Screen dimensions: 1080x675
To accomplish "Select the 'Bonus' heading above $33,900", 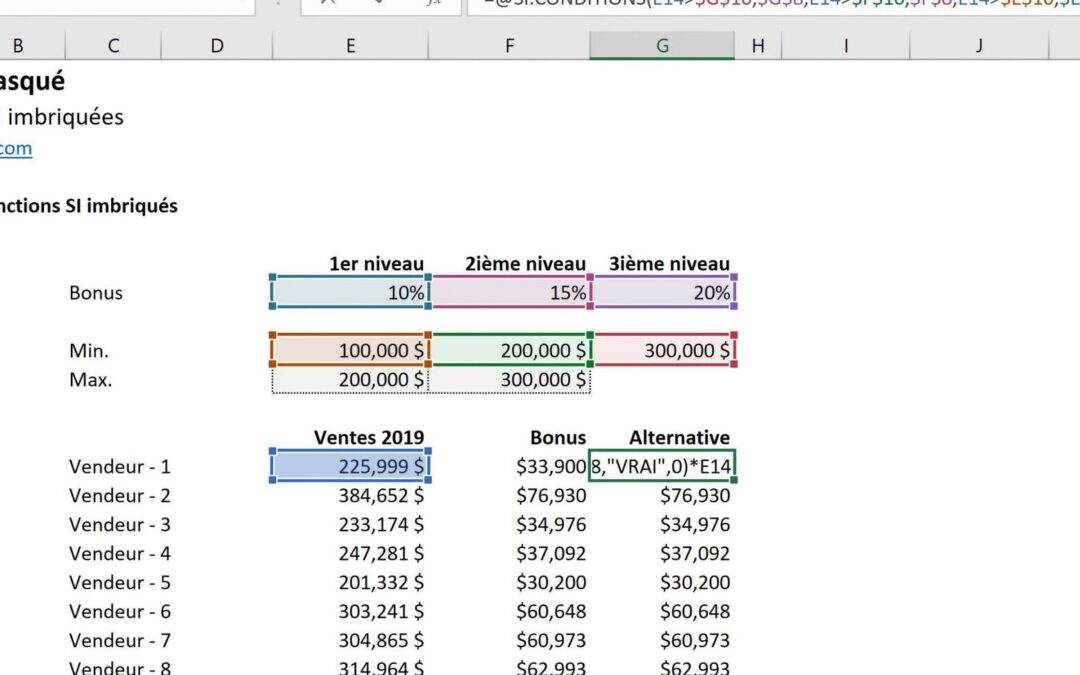I will click(558, 437).
